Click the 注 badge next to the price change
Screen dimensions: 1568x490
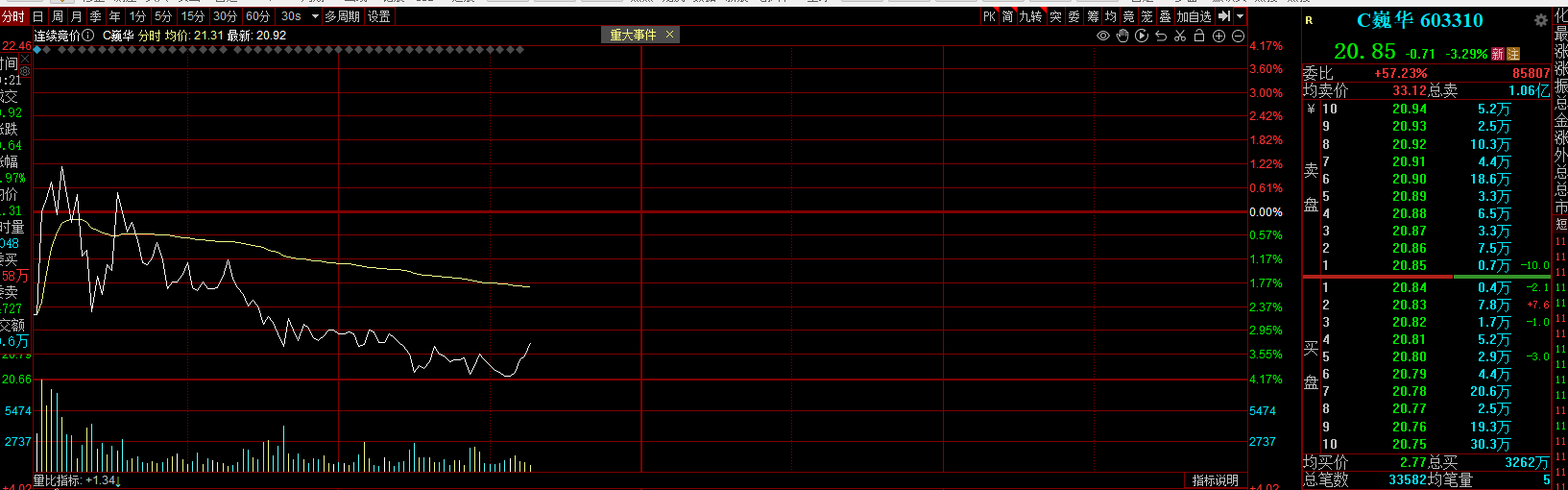1513,55
